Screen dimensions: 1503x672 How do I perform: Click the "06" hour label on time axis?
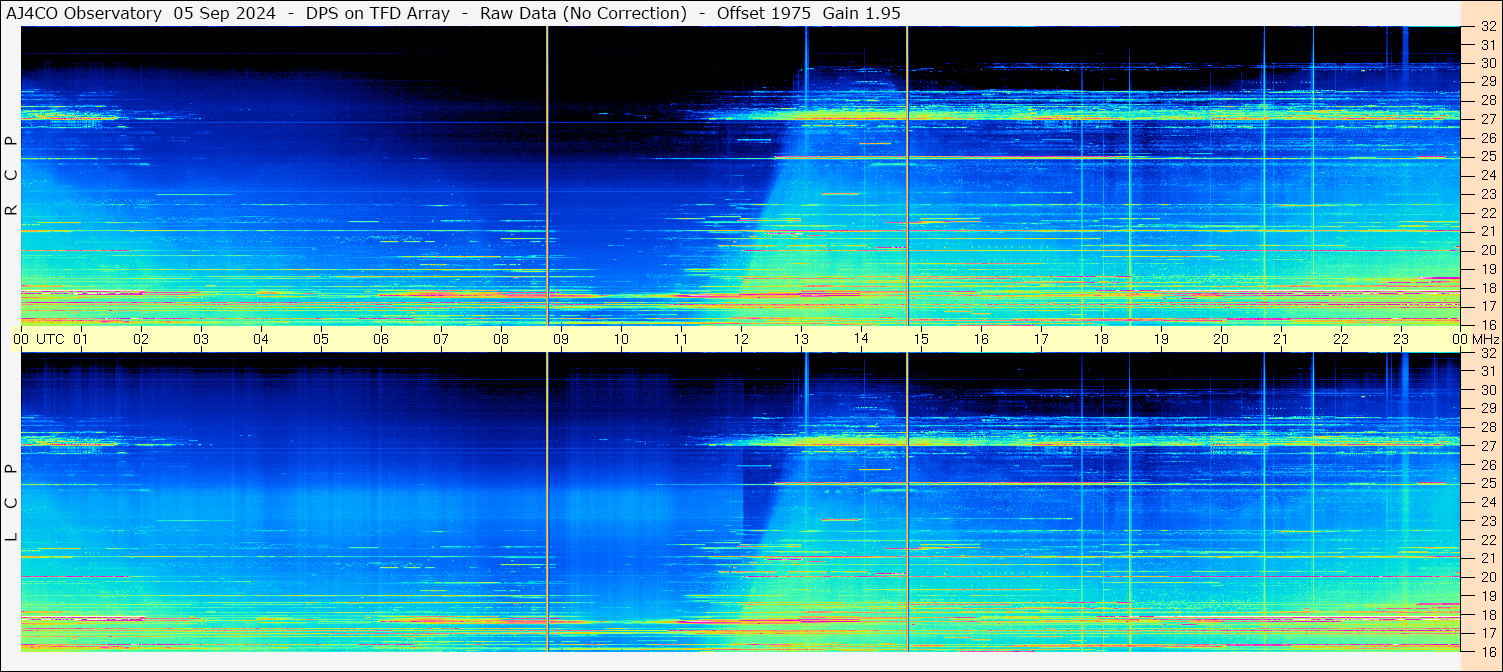[x=381, y=339]
